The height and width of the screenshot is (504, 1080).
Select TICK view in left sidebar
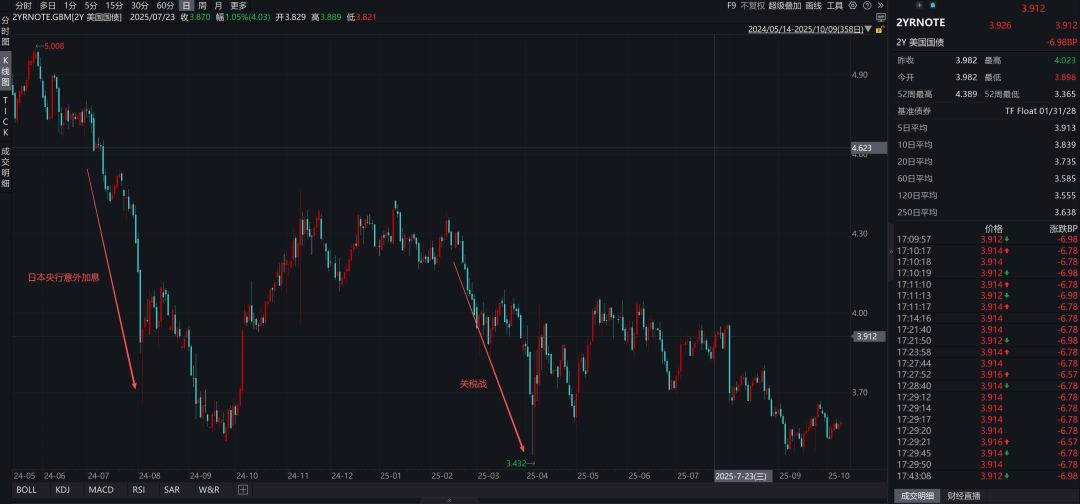[x=5, y=116]
